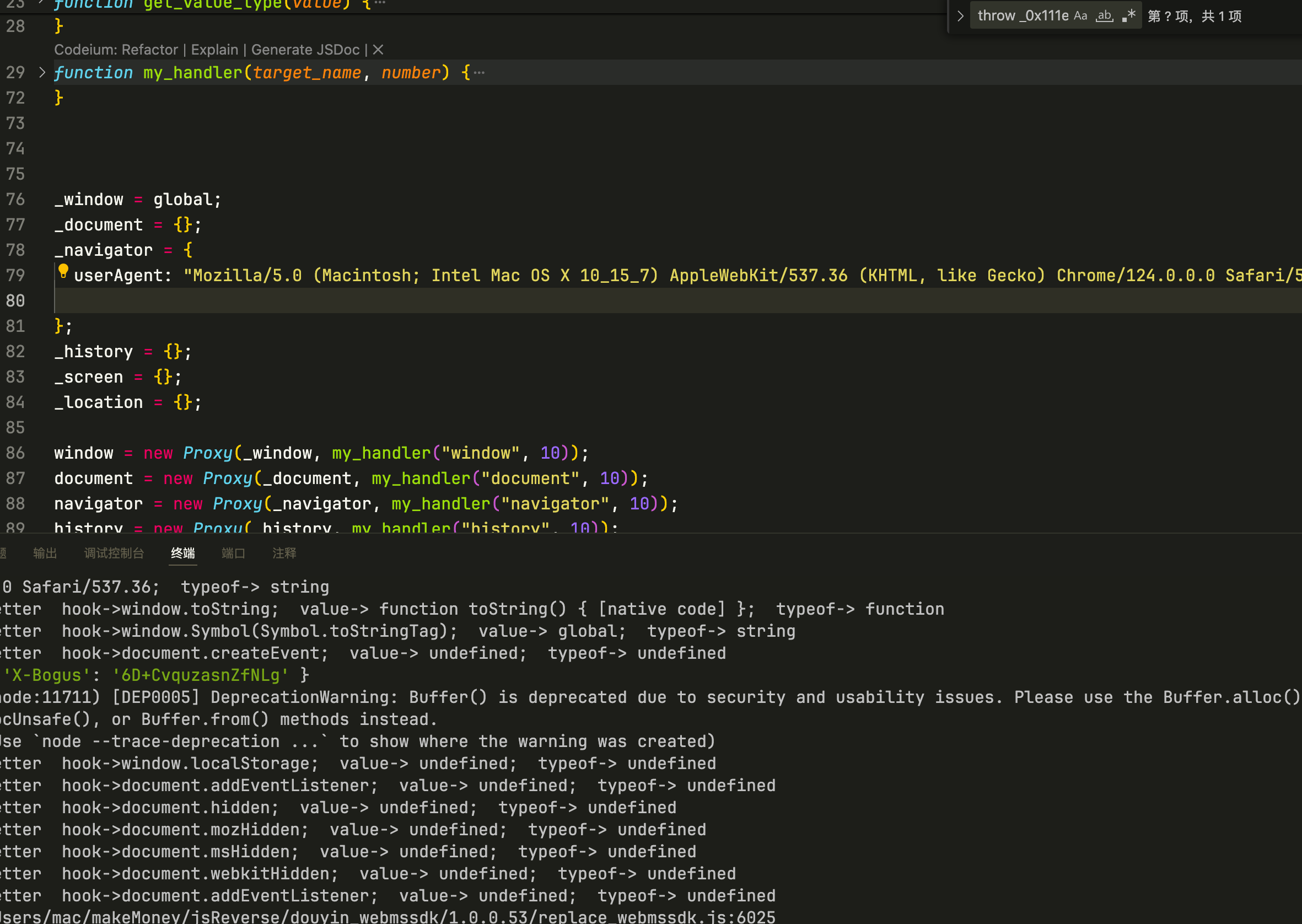The width and height of the screenshot is (1302, 924).
Task: Click terminal line hook->document.mozHidden
Action: pos(353,830)
